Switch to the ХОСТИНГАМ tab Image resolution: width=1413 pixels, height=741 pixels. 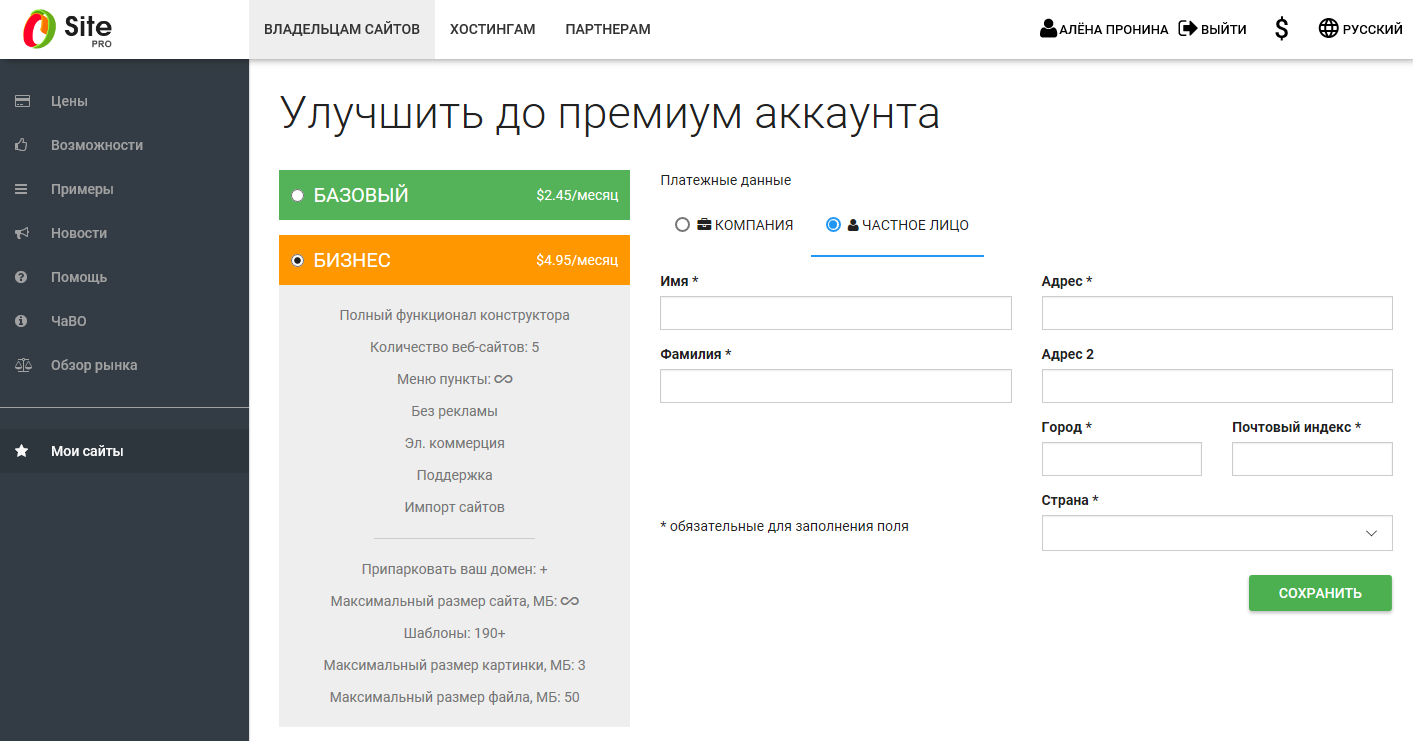(492, 29)
